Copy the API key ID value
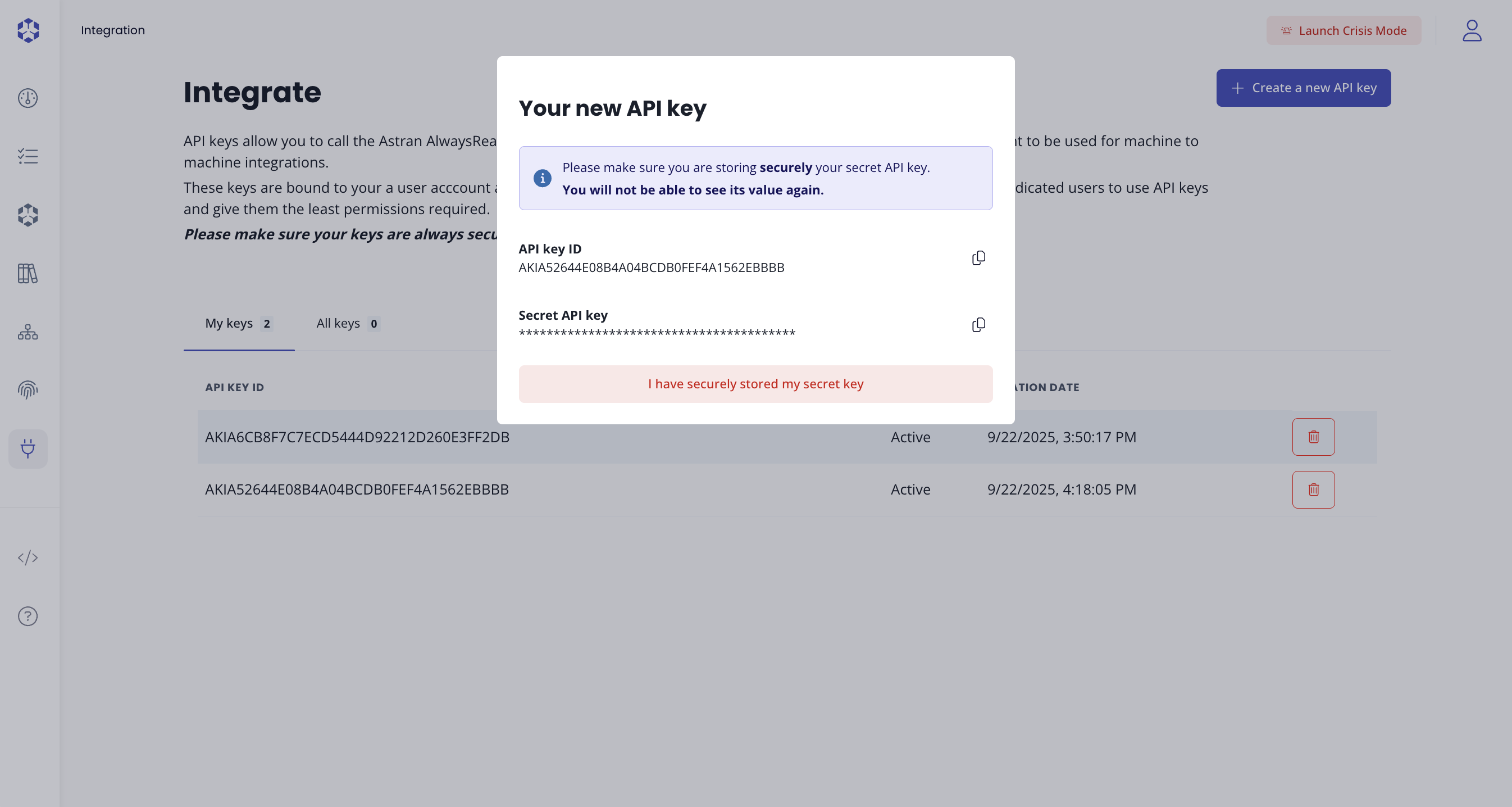Image resolution: width=1512 pixels, height=807 pixels. tap(978, 258)
